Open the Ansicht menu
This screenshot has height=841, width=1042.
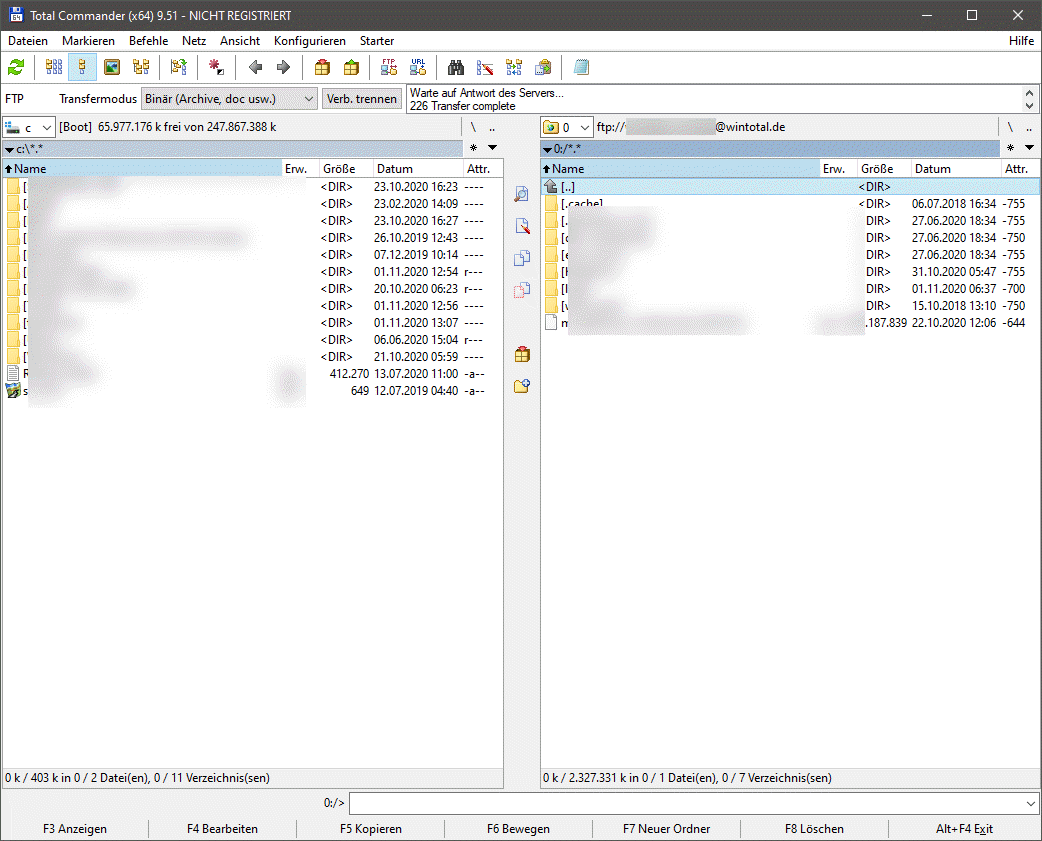pos(240,41)
